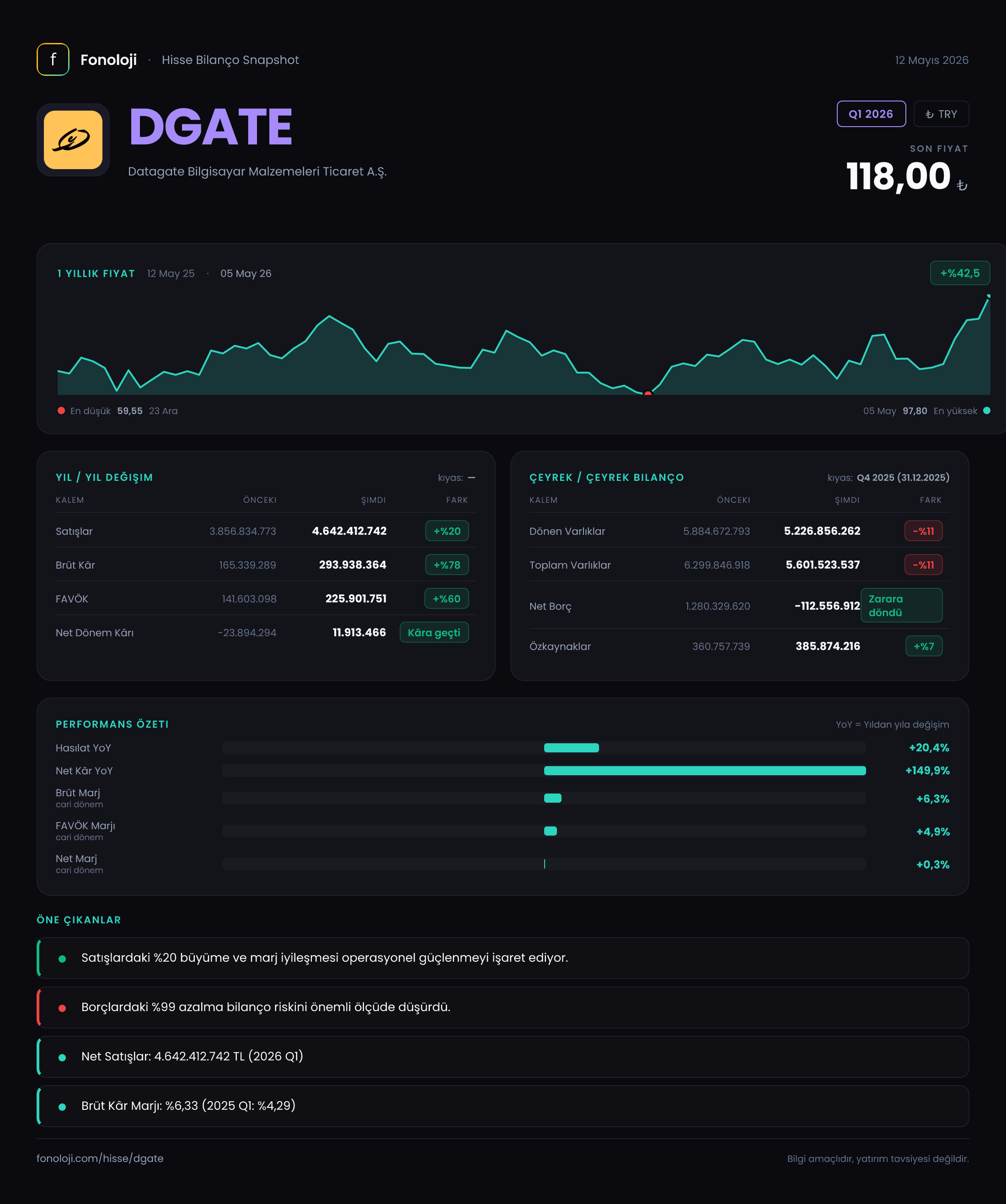Click the DGATE ticker title
This screenshot has height=1204, width=1006.
(x=210, y=127)
